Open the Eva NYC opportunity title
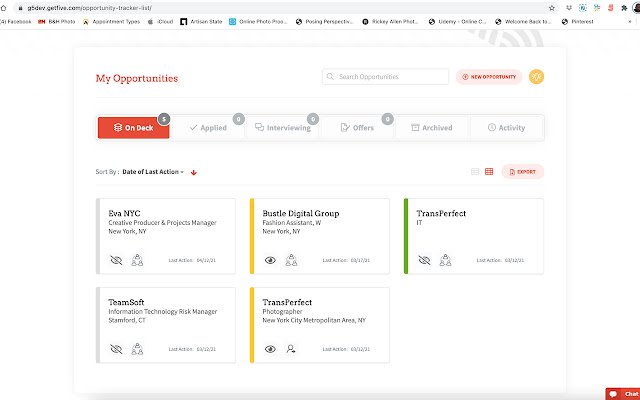Viewport: 640px width, 400px height. point(124,213)
